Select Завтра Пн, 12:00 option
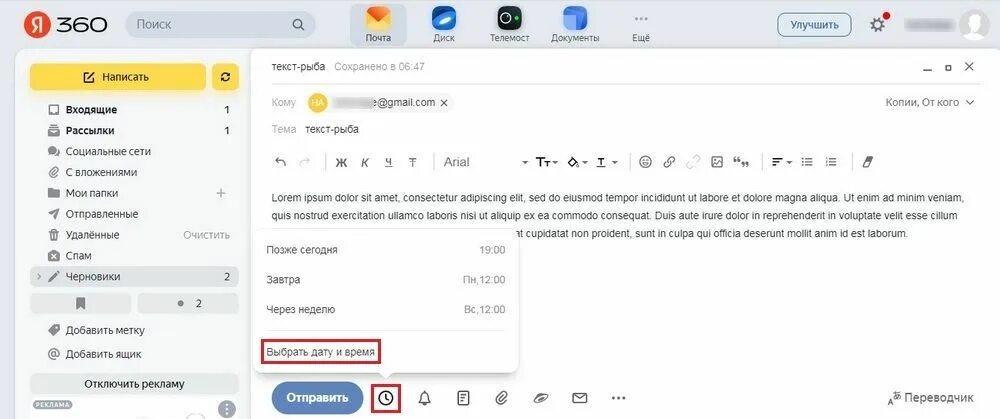 [x=386, y=279]
